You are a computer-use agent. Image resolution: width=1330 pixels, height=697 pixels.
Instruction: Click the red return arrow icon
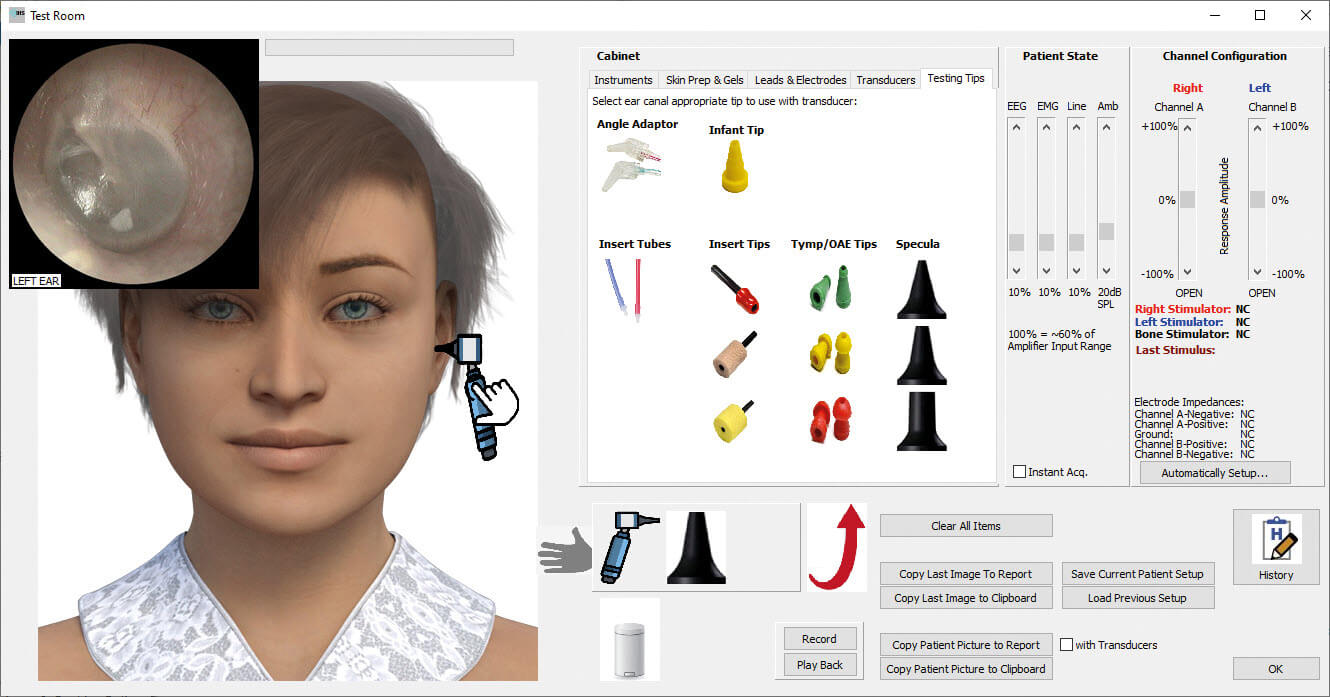(836, 547)
